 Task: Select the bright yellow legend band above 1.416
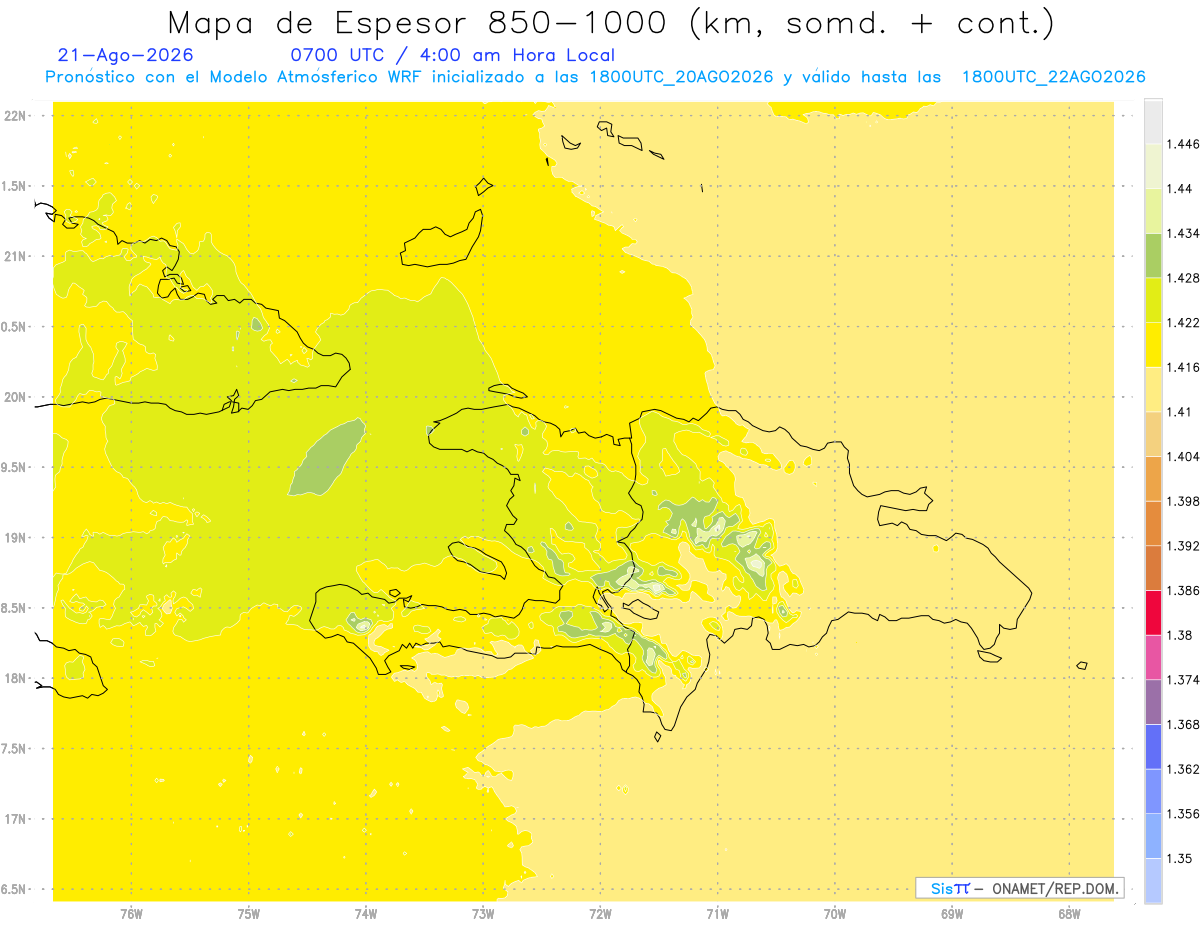pyautogui.click(x=1153, y=344)
